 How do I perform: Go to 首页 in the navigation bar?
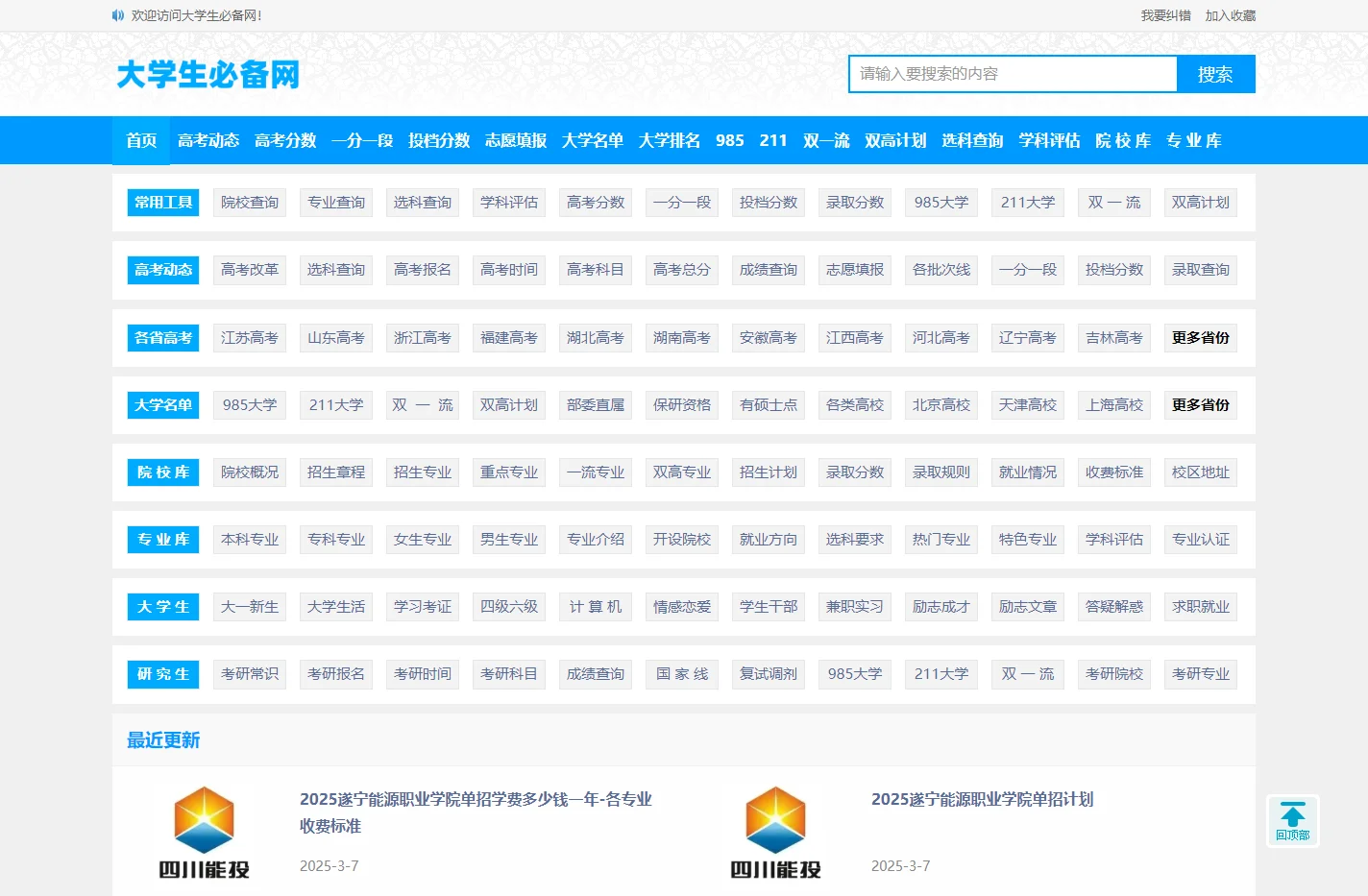point(141,140)
